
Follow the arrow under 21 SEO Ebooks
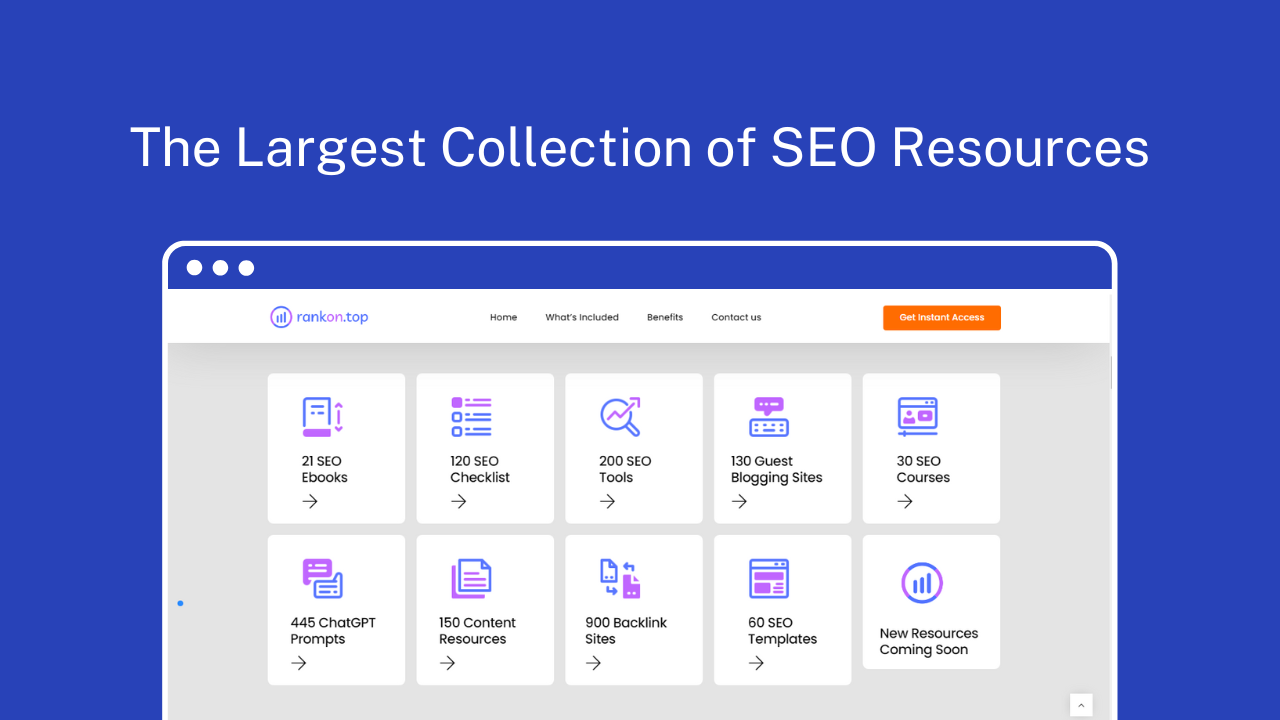(310, 501)
